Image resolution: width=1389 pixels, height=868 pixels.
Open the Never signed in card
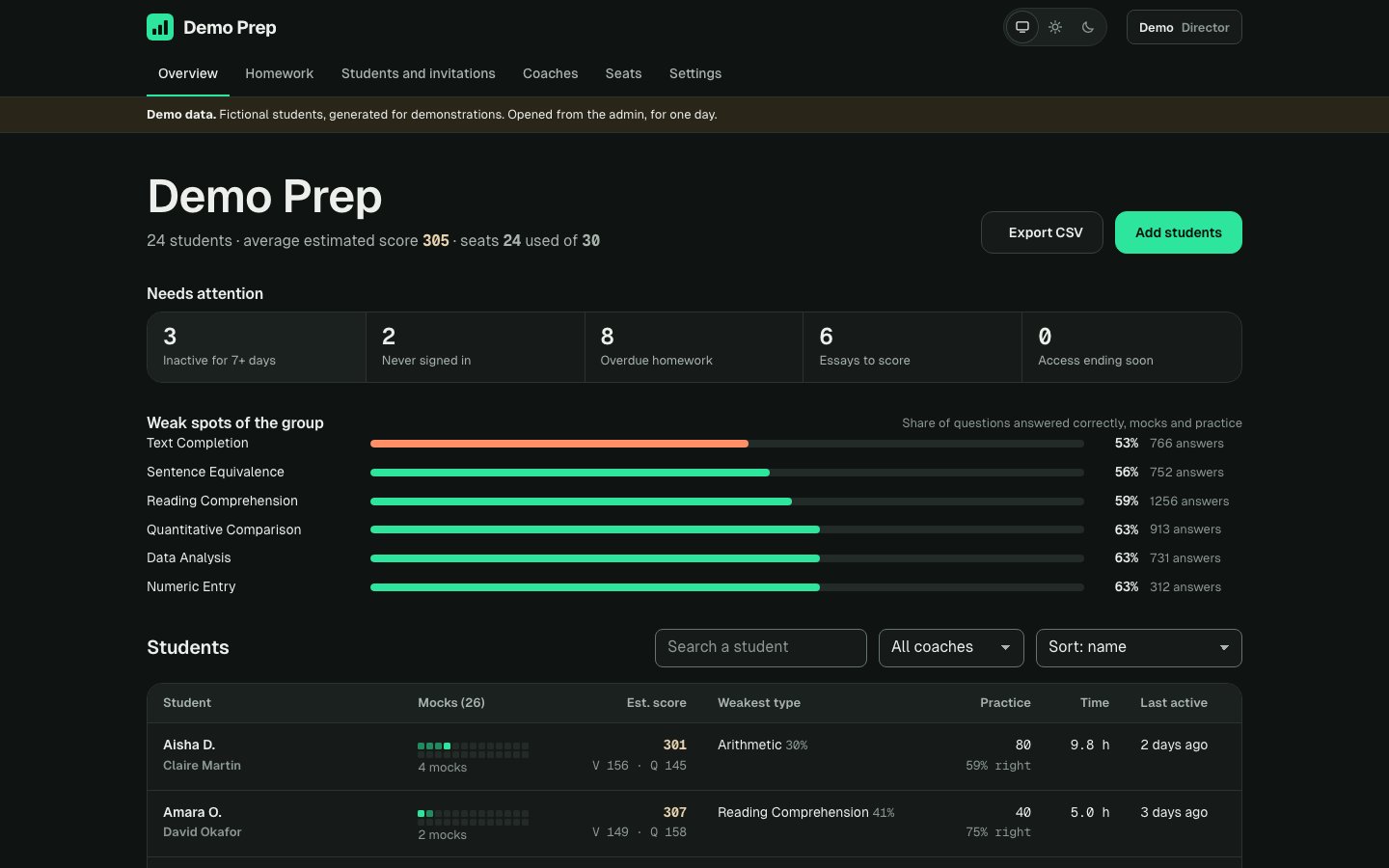click(476, 347)
